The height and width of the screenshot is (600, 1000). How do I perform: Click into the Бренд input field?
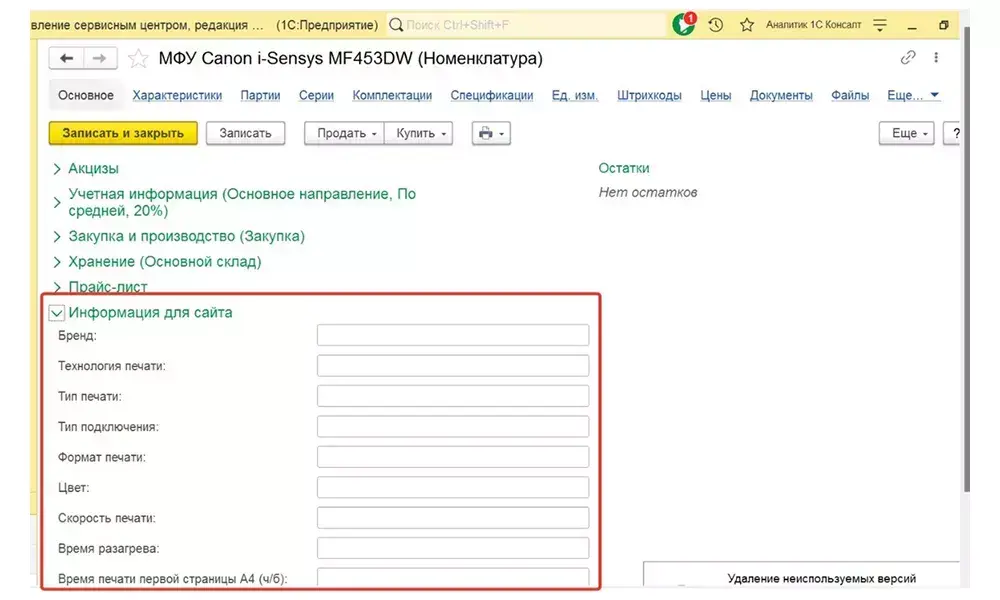[x=452, y=335]
